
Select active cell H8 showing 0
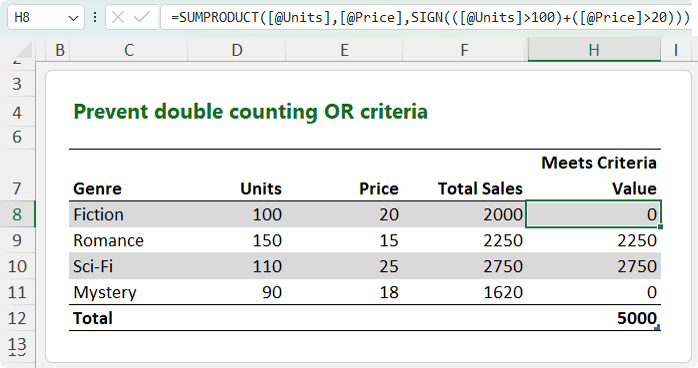[593, 214]
